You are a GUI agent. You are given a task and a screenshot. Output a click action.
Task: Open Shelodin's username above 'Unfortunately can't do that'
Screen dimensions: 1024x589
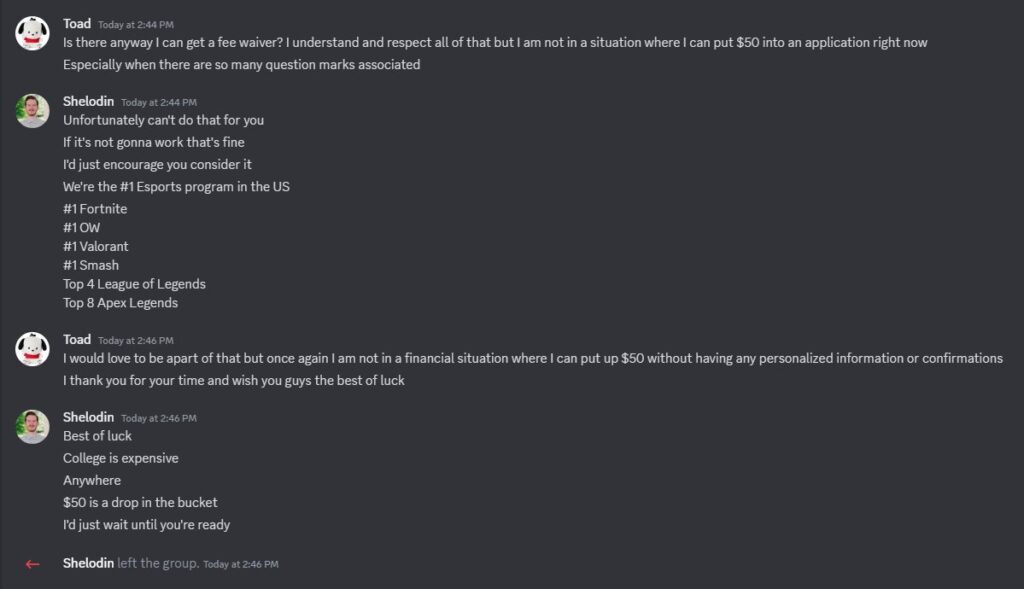click(88, 101)
